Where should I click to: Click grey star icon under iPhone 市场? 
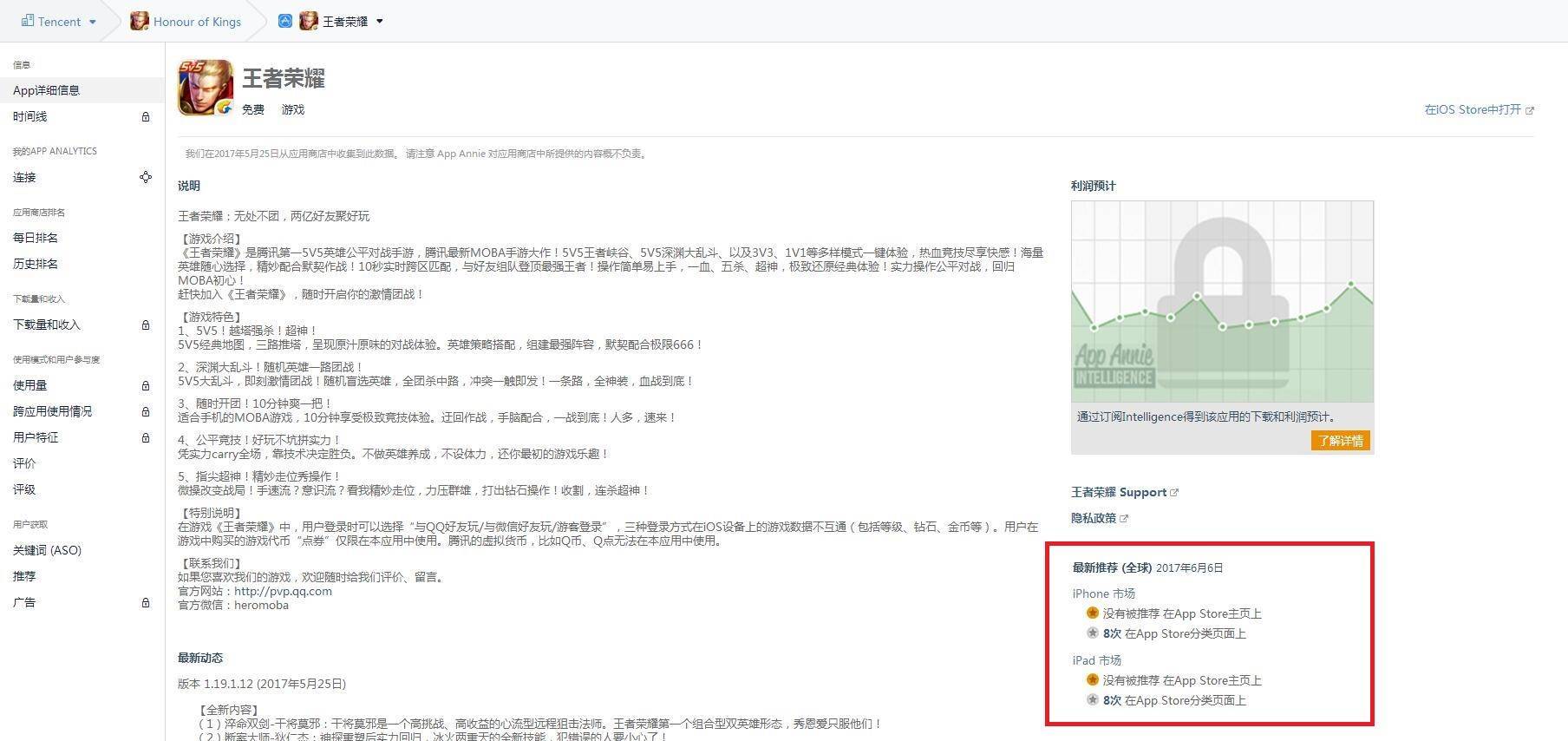click(1093, 633)
